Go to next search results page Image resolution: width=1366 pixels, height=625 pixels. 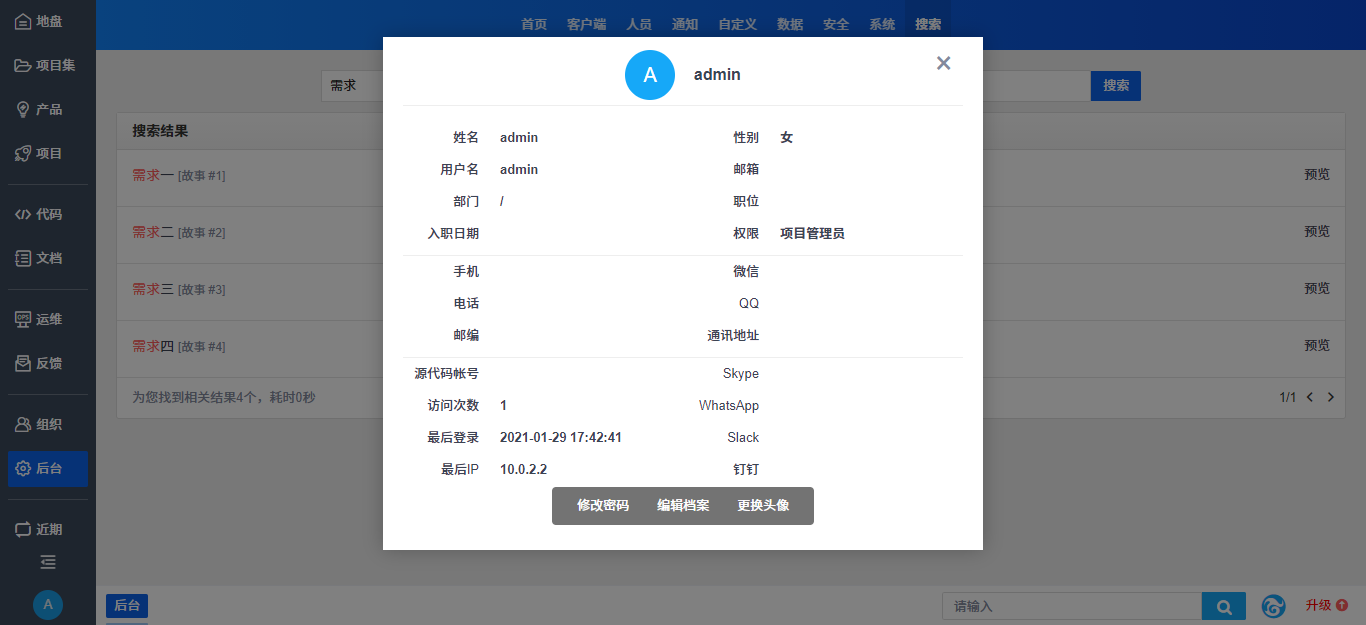[1330, 397]
